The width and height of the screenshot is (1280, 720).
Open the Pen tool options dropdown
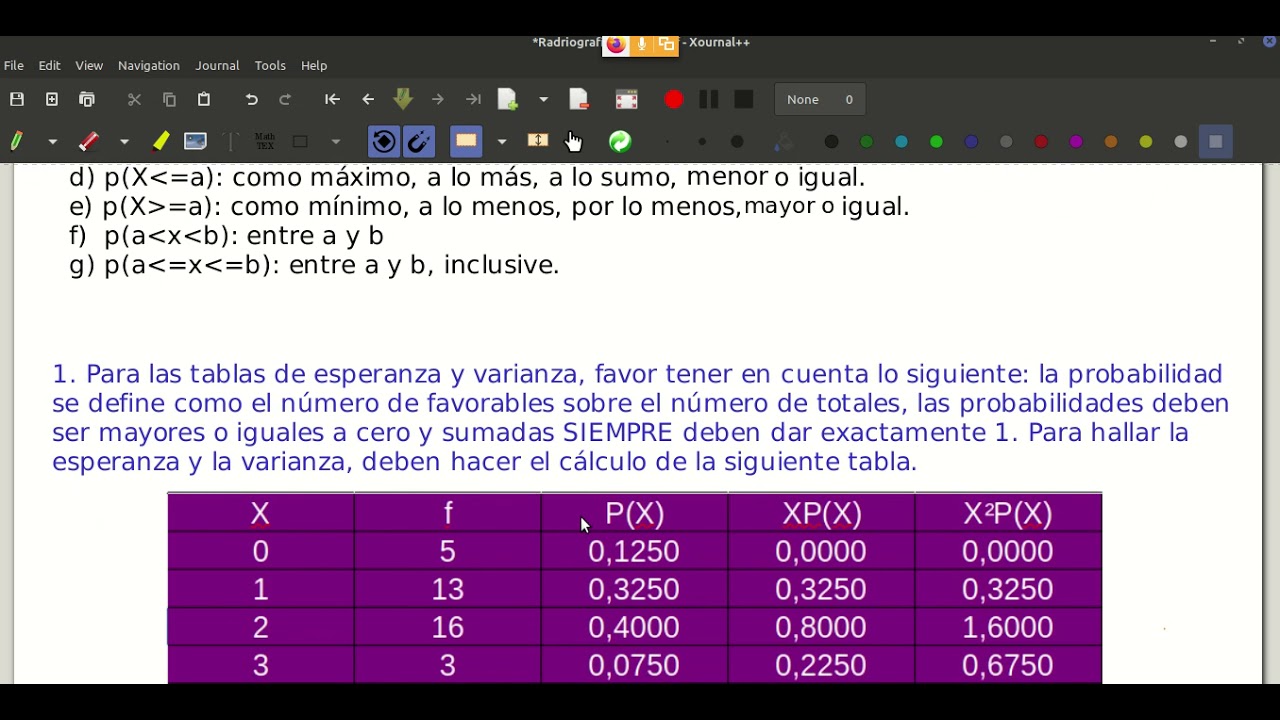click(x=52, y=141)
